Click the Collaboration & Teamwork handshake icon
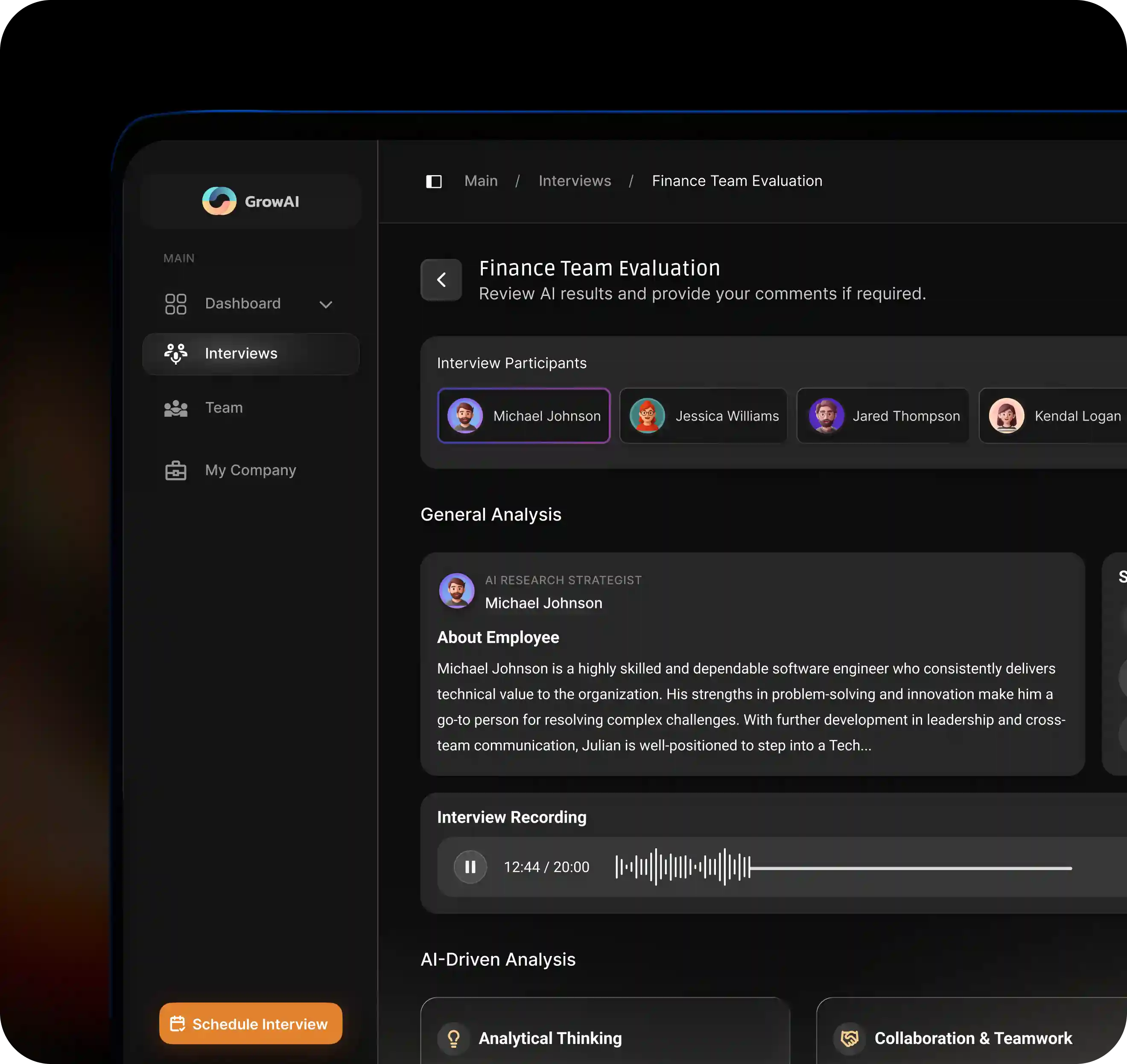1127x1064 pixels. tap(849, 1038)
